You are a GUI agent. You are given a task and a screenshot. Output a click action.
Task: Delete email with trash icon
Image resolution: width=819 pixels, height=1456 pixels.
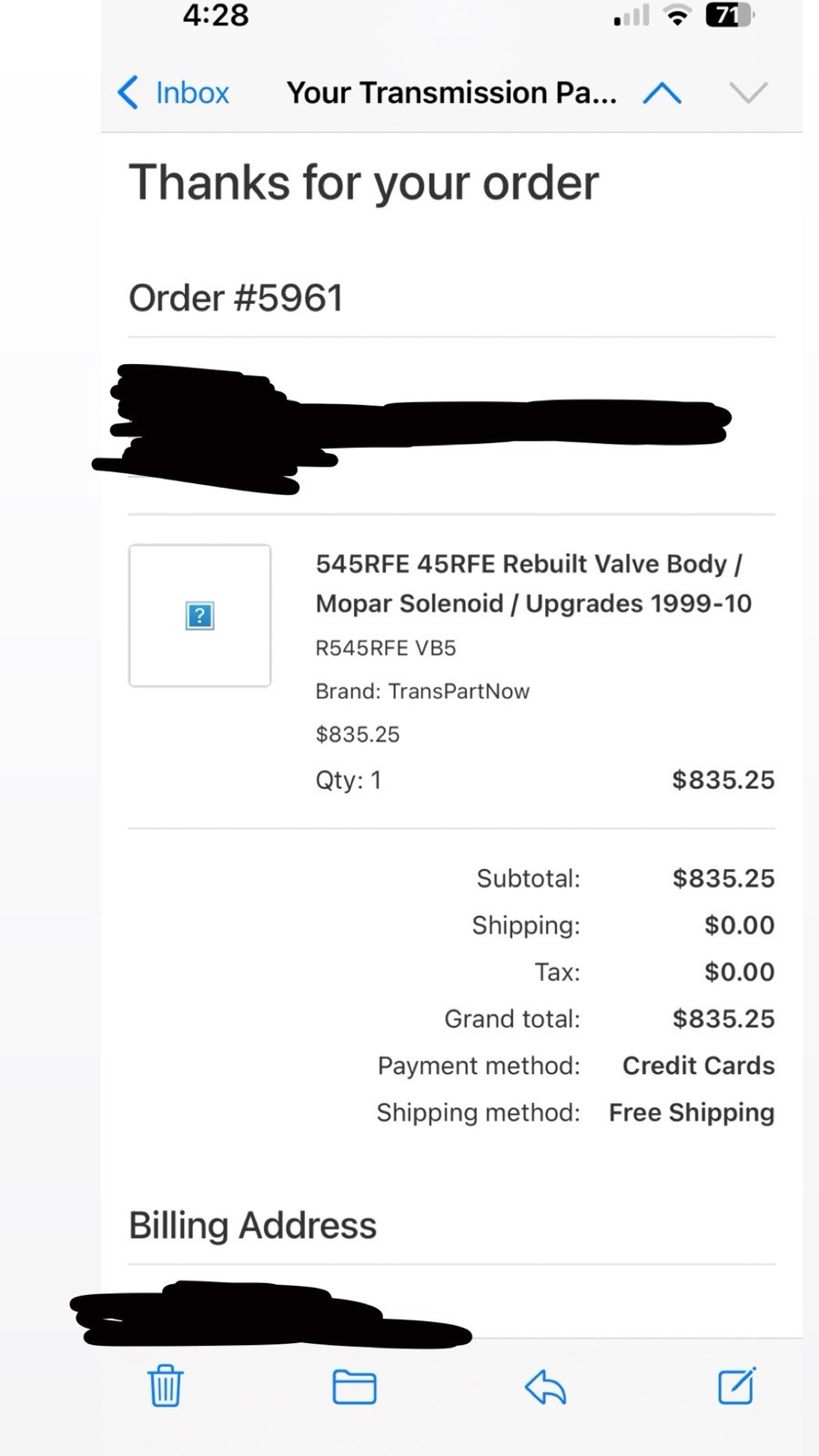166,1386
